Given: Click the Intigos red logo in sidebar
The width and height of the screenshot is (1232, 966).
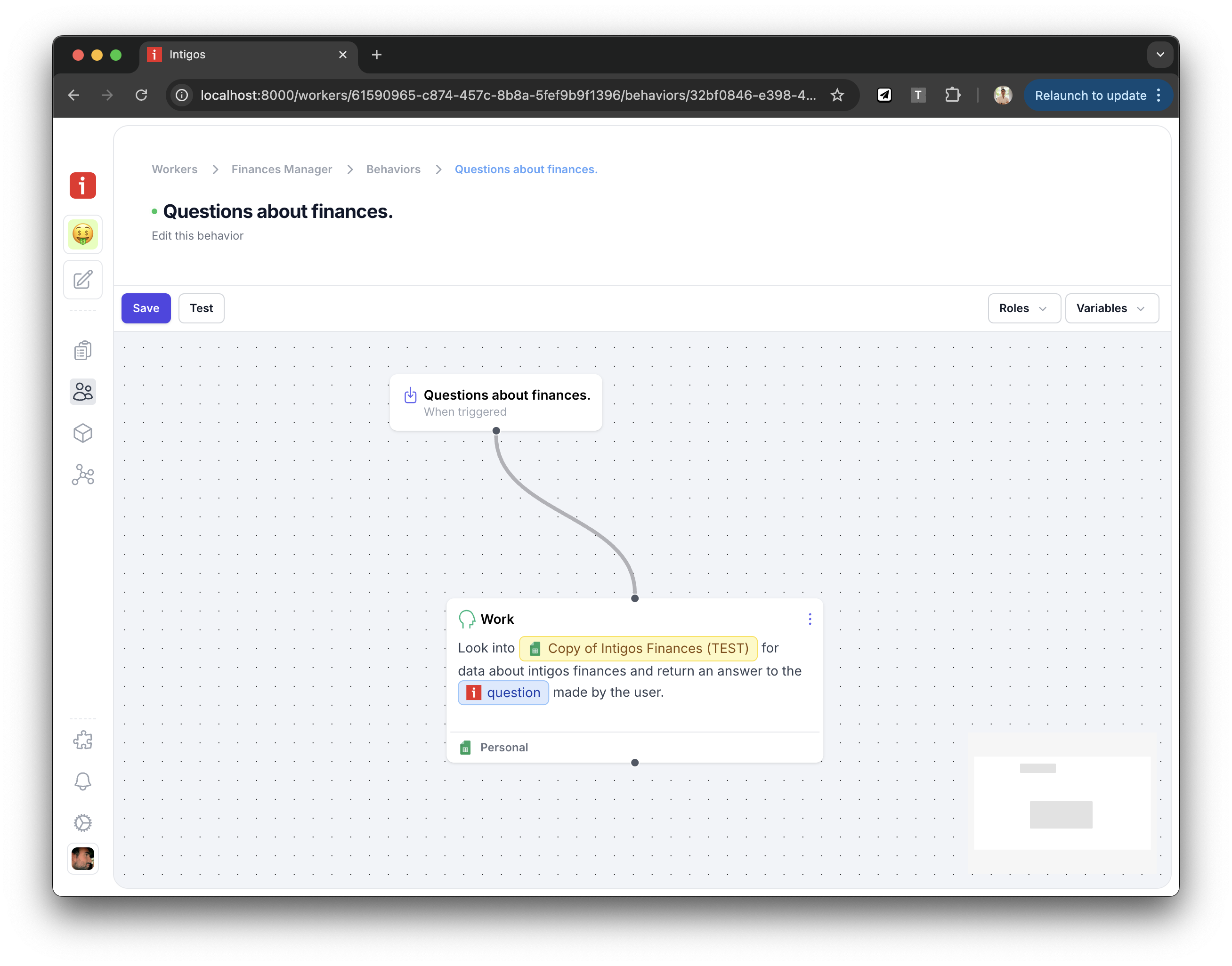Looking at the screenshot, I should 82,185.
